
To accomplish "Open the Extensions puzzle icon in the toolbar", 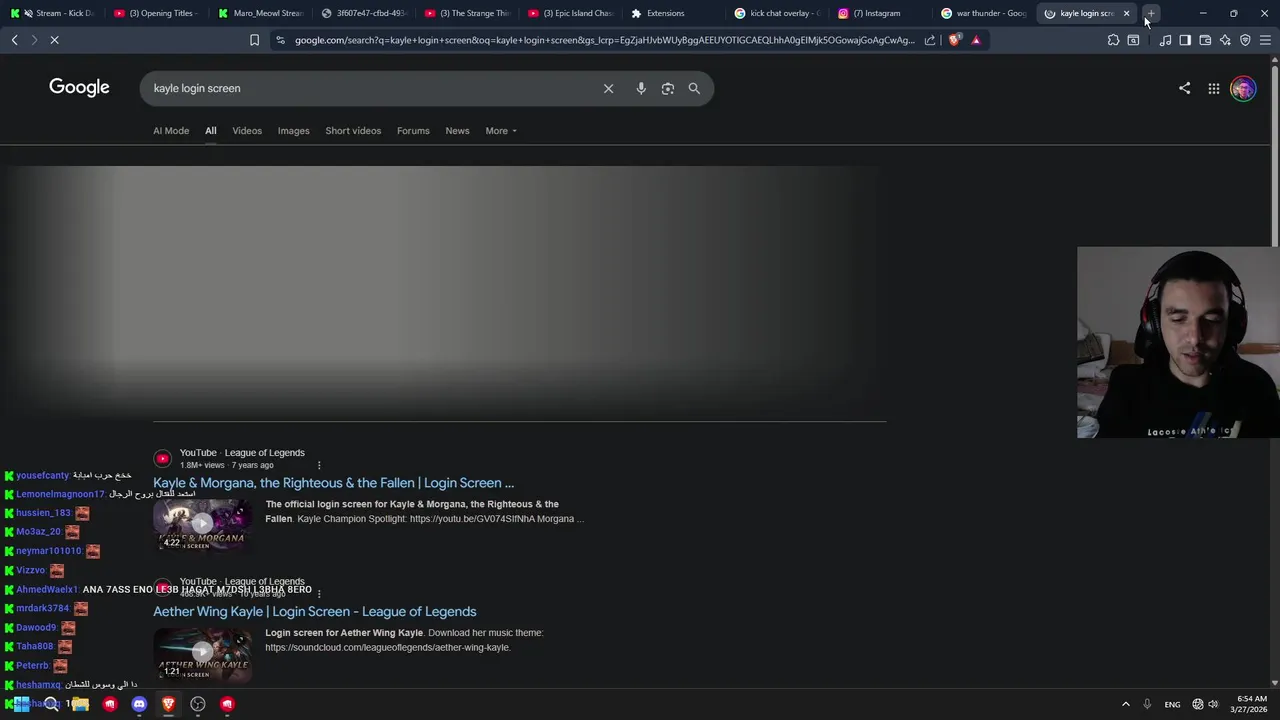I will point(1113,40).
